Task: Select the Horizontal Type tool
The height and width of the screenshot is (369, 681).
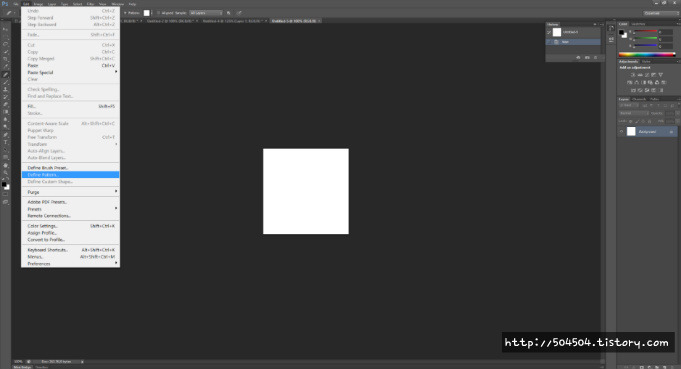Action: coord(5,142)
